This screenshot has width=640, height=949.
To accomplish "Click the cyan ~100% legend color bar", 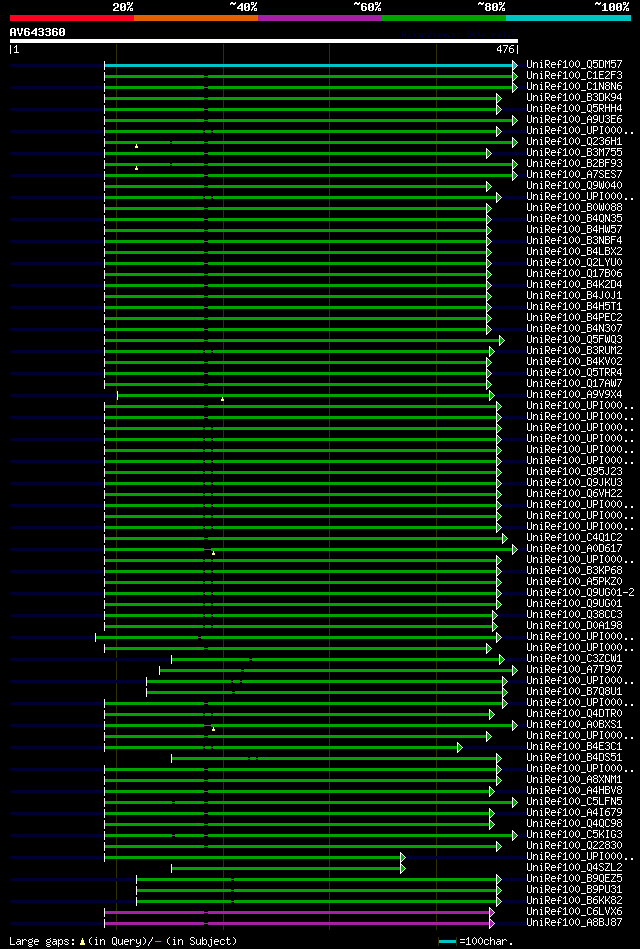I will [x=569, y=18].
